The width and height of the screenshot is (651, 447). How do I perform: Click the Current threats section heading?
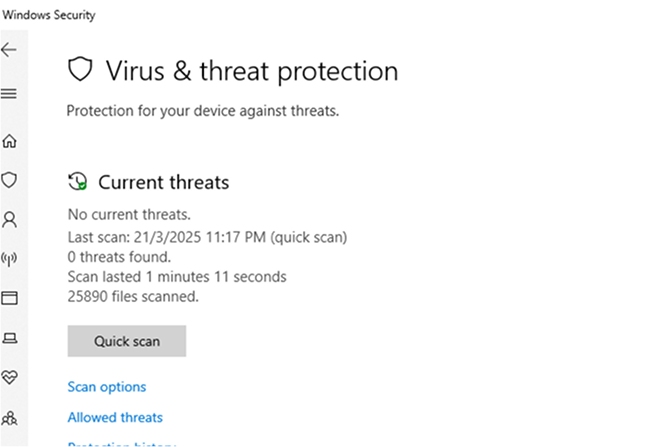(x=164, y=183)
